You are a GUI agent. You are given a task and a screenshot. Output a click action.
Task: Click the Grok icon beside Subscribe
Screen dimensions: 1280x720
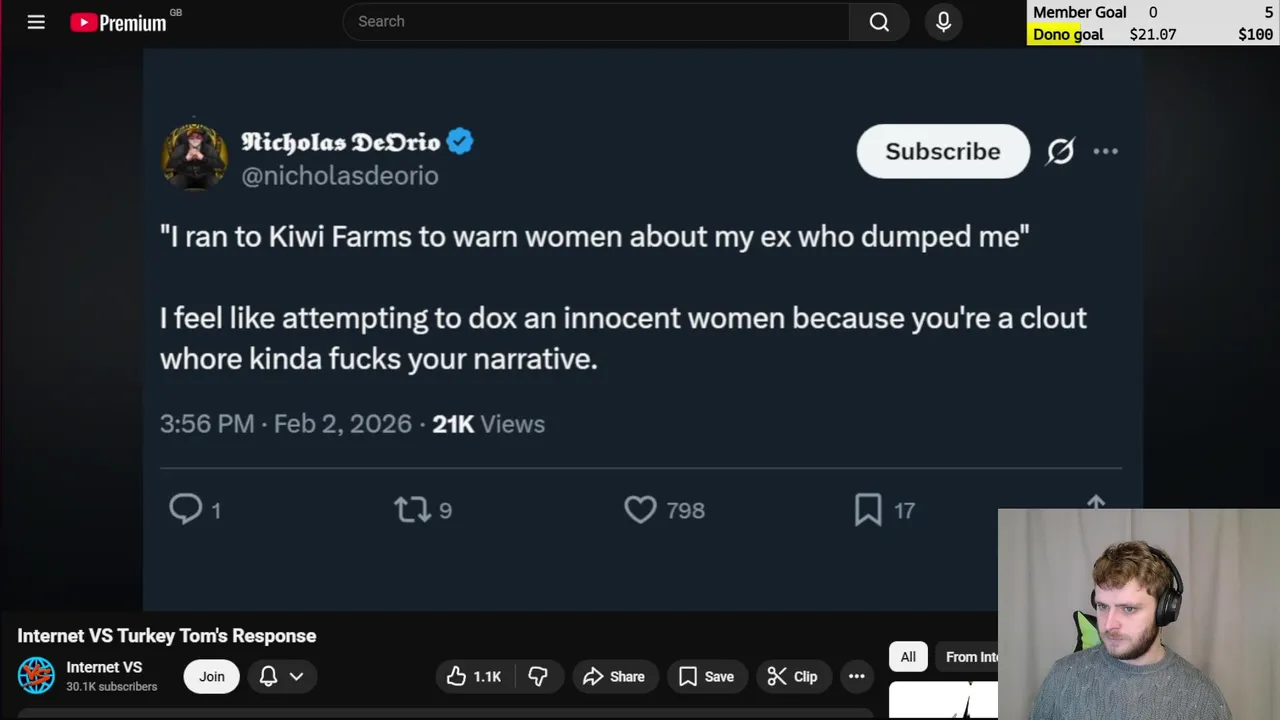(x=1060, y=151)
